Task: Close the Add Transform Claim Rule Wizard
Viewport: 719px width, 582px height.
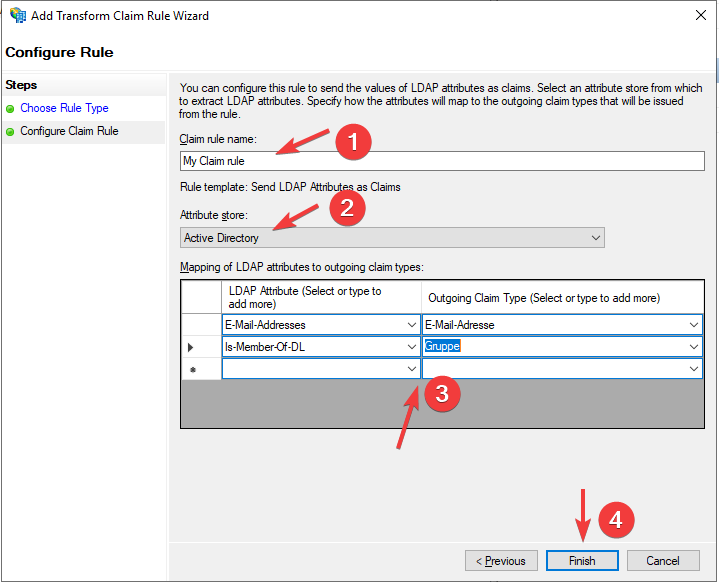Action: (695, 16)
